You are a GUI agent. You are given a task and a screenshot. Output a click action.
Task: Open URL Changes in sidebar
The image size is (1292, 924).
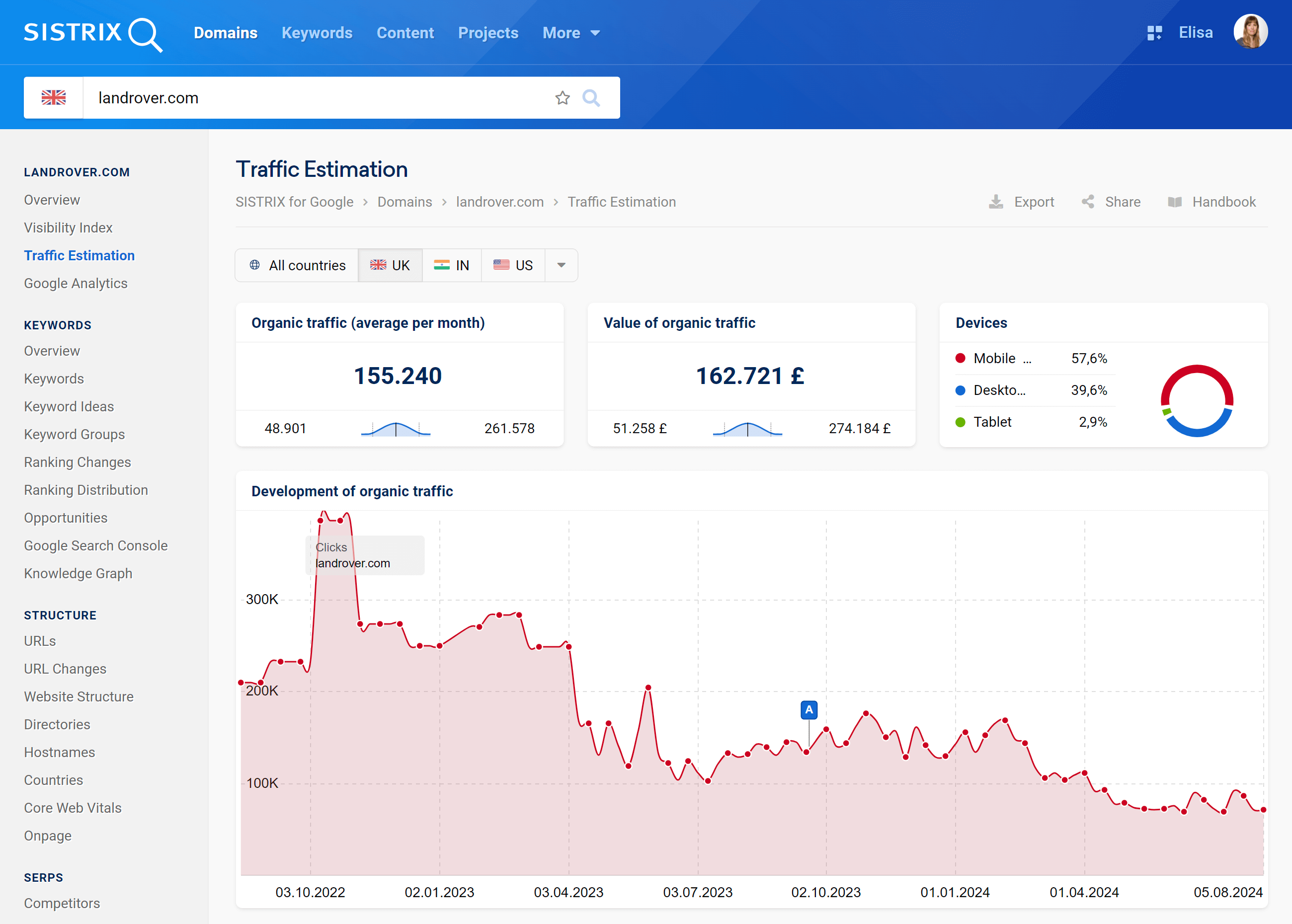click(x=65, y=669)
